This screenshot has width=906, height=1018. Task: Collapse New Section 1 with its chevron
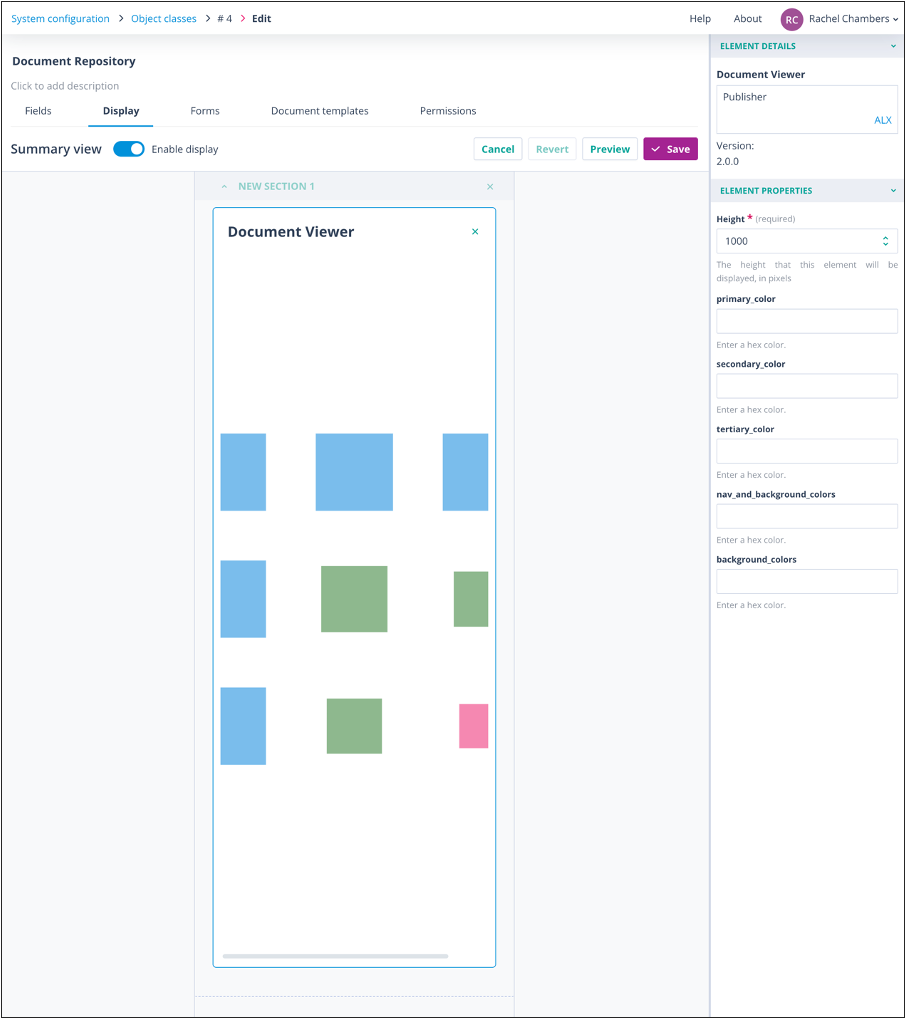[224, 187]
